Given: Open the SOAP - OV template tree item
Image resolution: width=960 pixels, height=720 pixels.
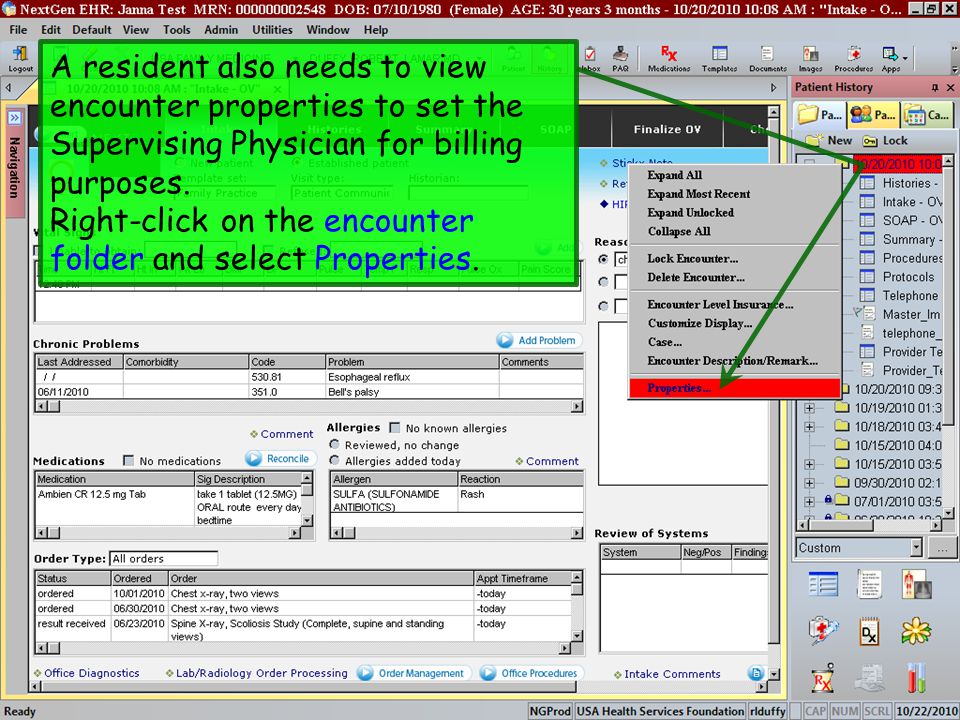Looking at the screenshot, I should tap(900, 220).
